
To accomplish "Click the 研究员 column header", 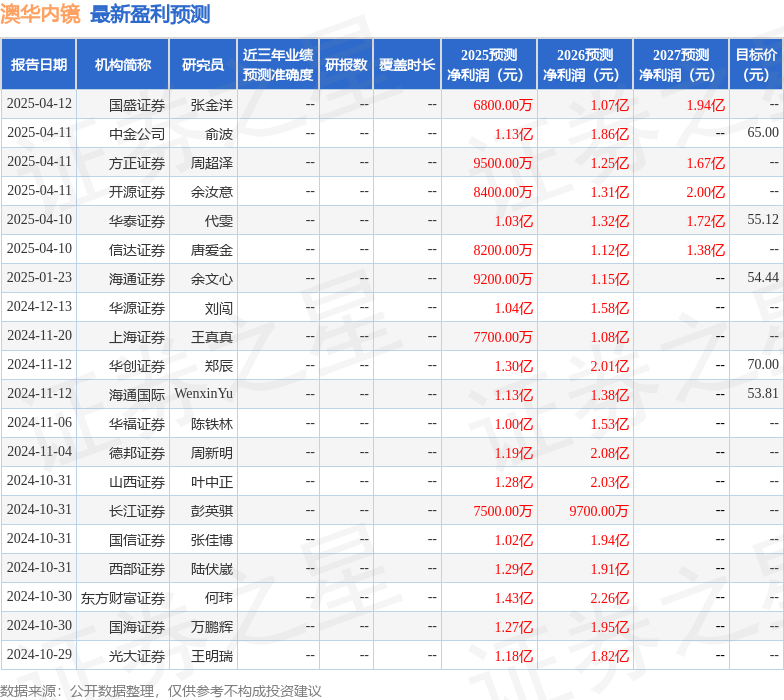I will pyautogui.click(x=203, y=65).
